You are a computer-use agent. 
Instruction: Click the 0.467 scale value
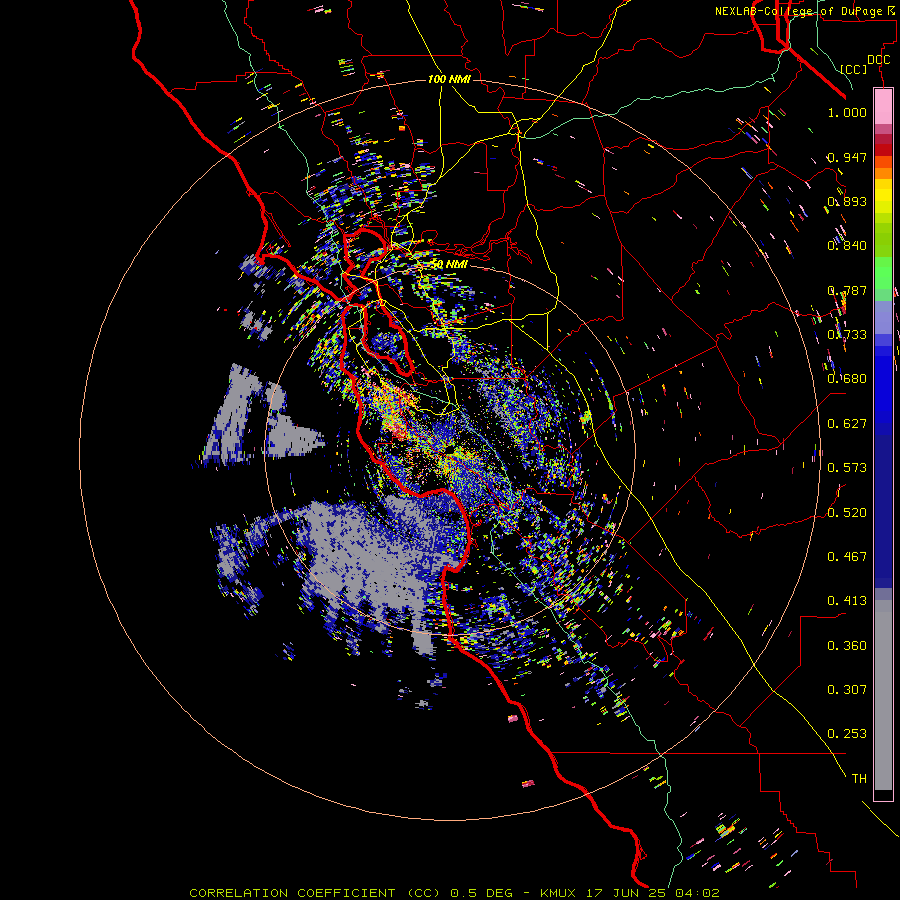point(847,557)
